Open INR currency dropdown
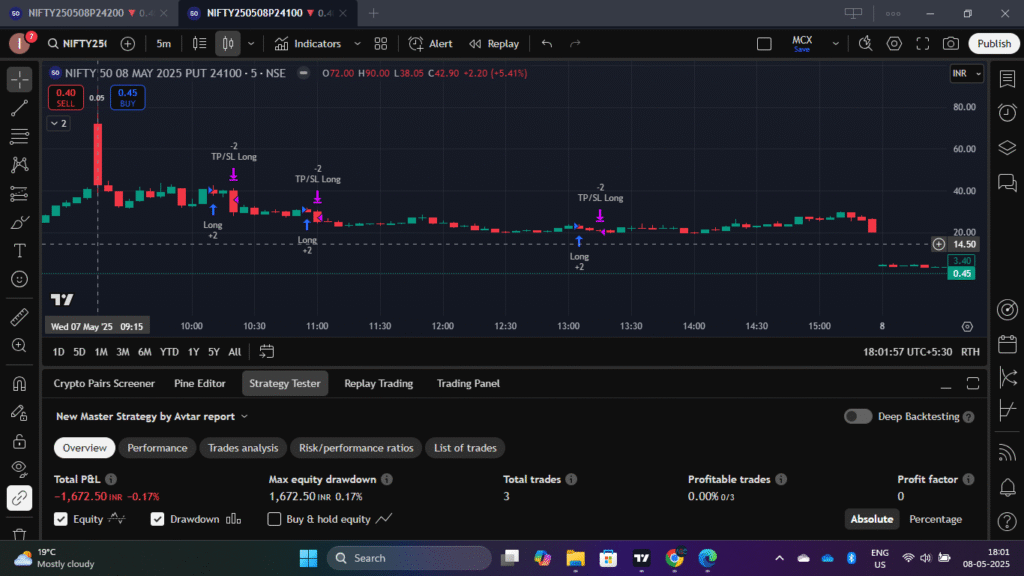Image resolution: width=1024 pixels, height=576 pixels. 967,73
